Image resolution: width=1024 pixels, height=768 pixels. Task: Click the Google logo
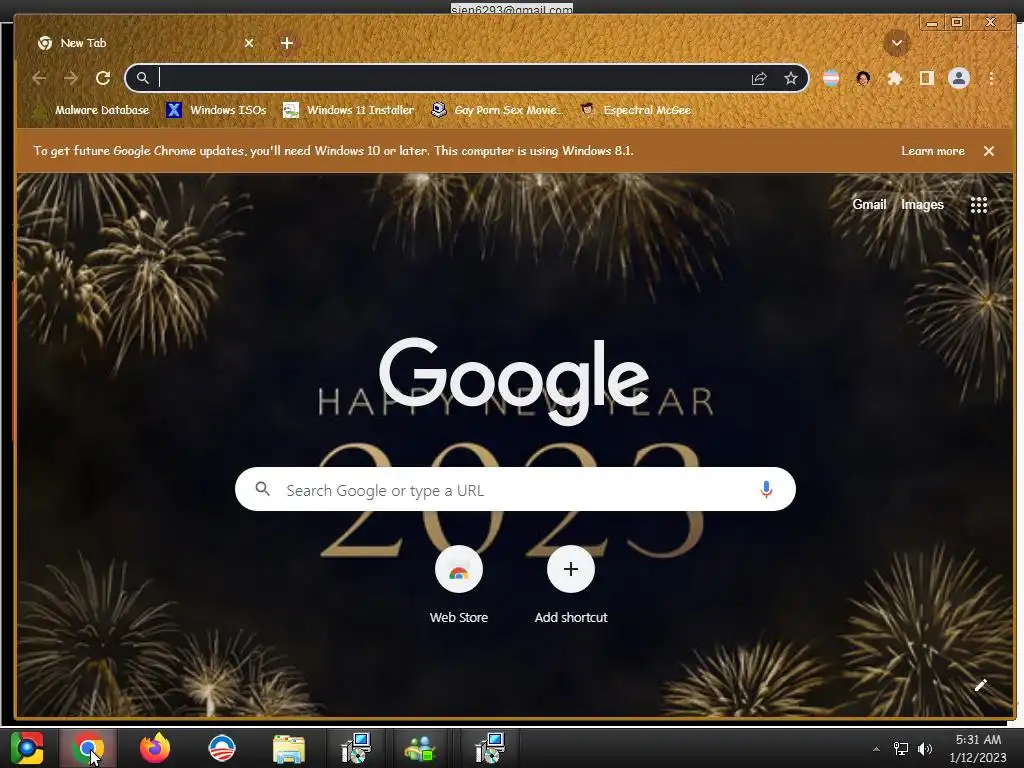514,381
